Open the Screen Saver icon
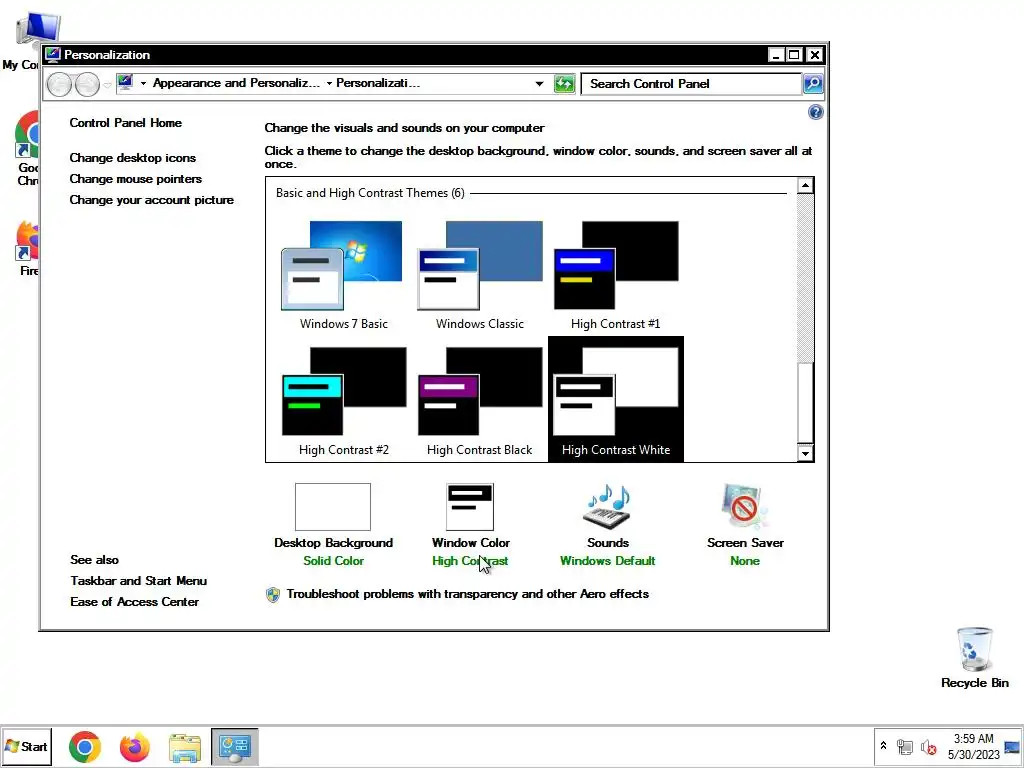The image size is (1024, 768). coord(744,507)
